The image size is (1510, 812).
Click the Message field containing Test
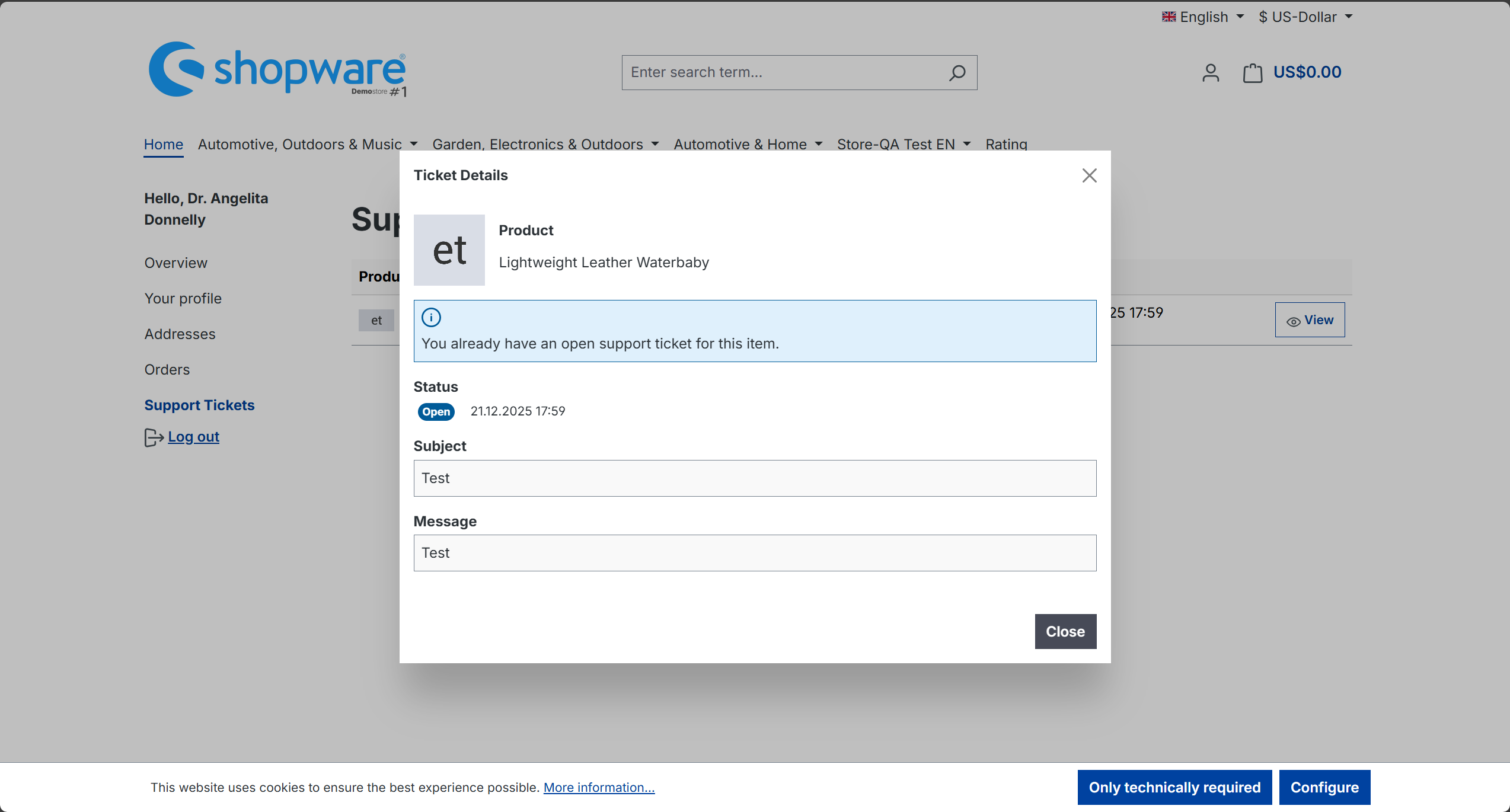[x=755, y=553]
